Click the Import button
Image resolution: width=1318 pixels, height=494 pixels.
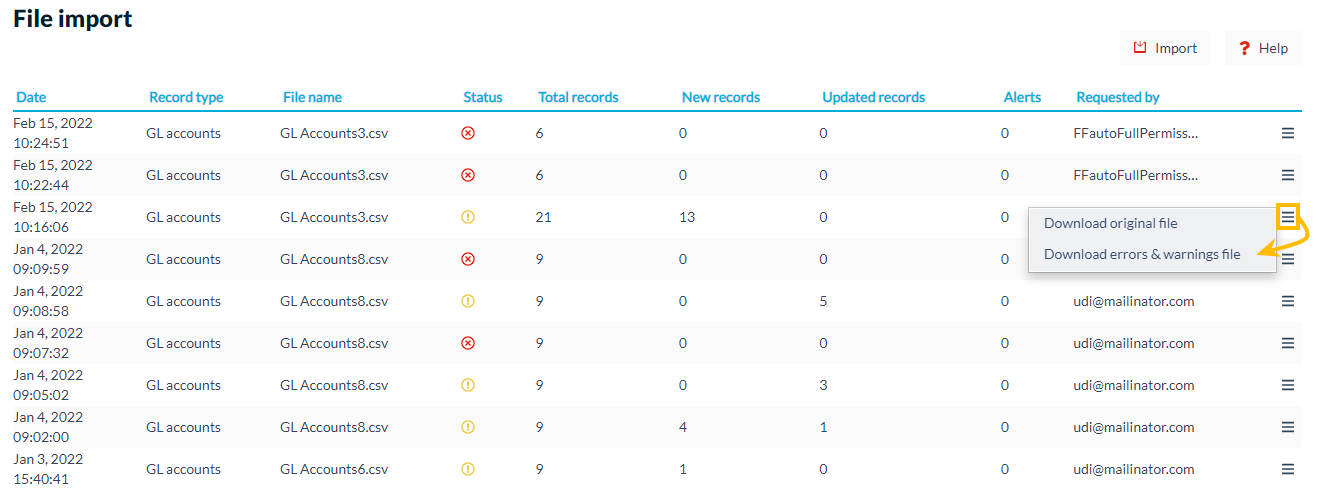point(1165,48)
